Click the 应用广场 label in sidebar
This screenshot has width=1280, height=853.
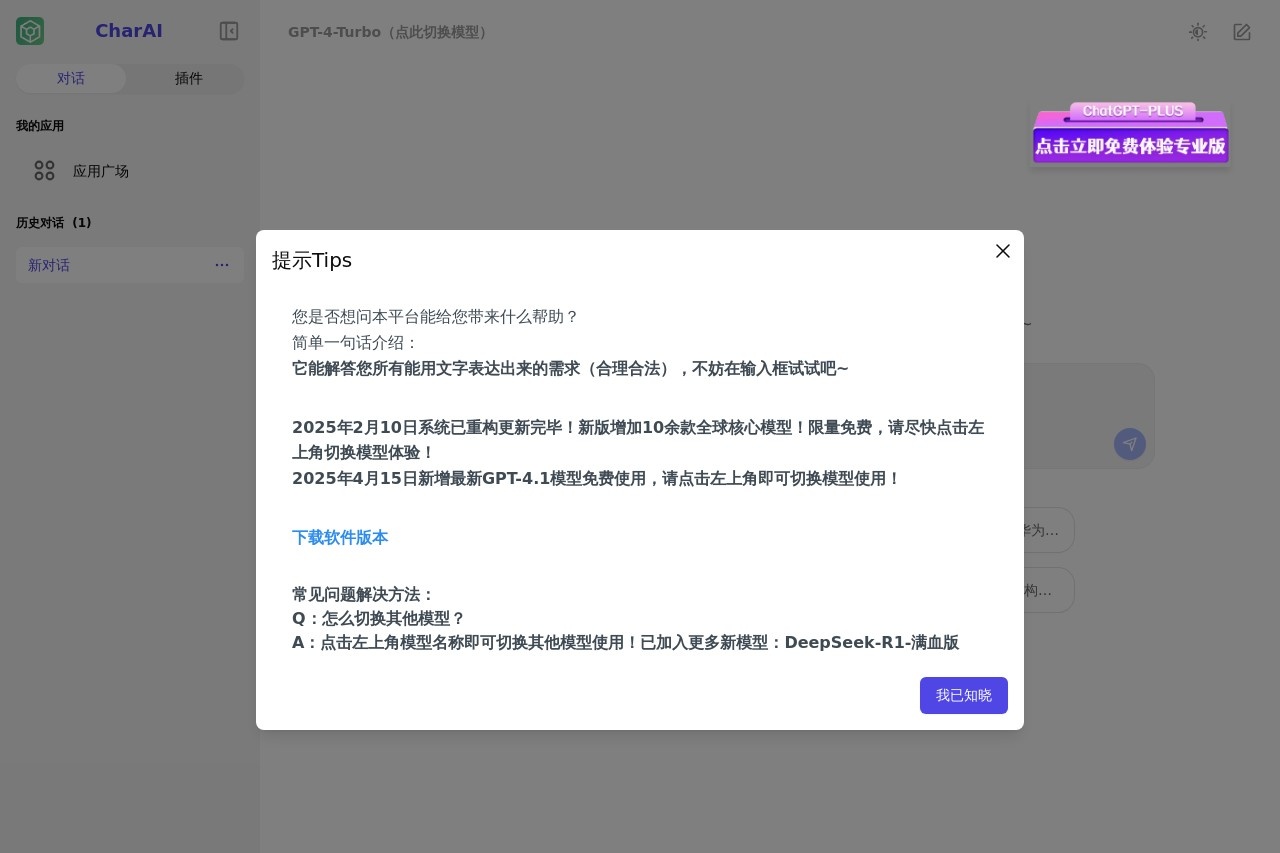[101, 171]
